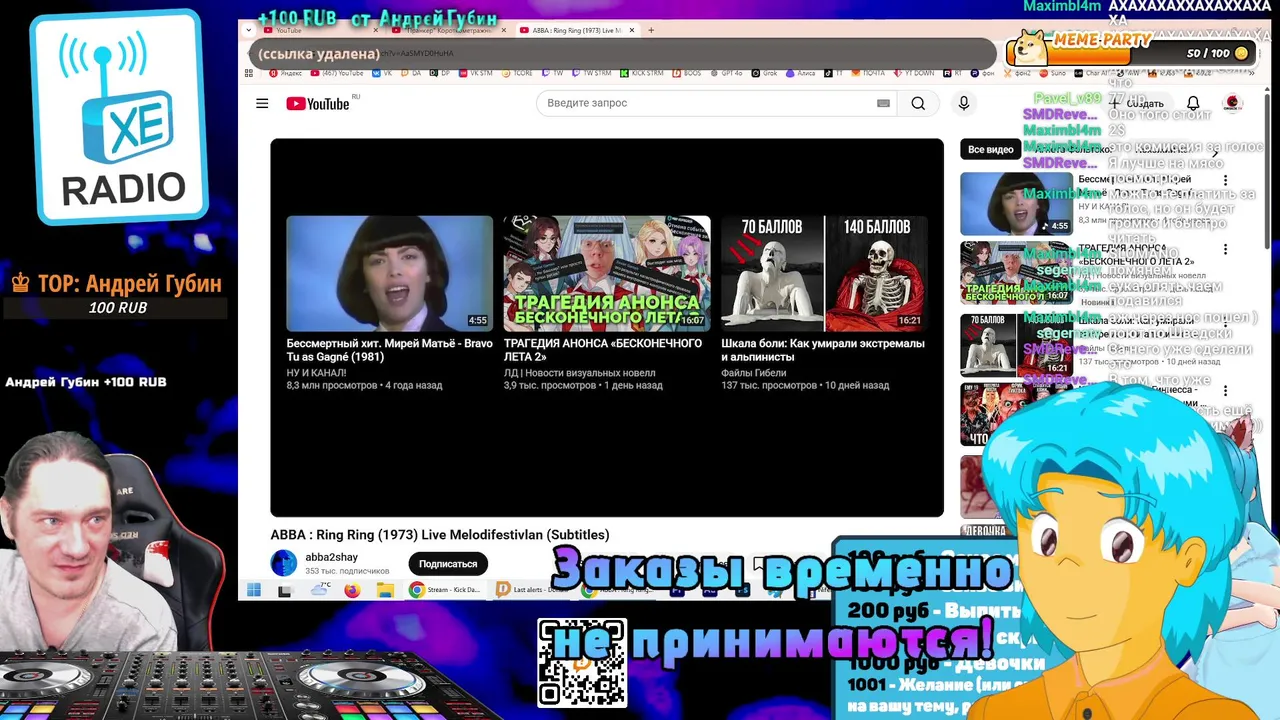
Task: Start voice search via microphone icon
Action: [964, 103]
